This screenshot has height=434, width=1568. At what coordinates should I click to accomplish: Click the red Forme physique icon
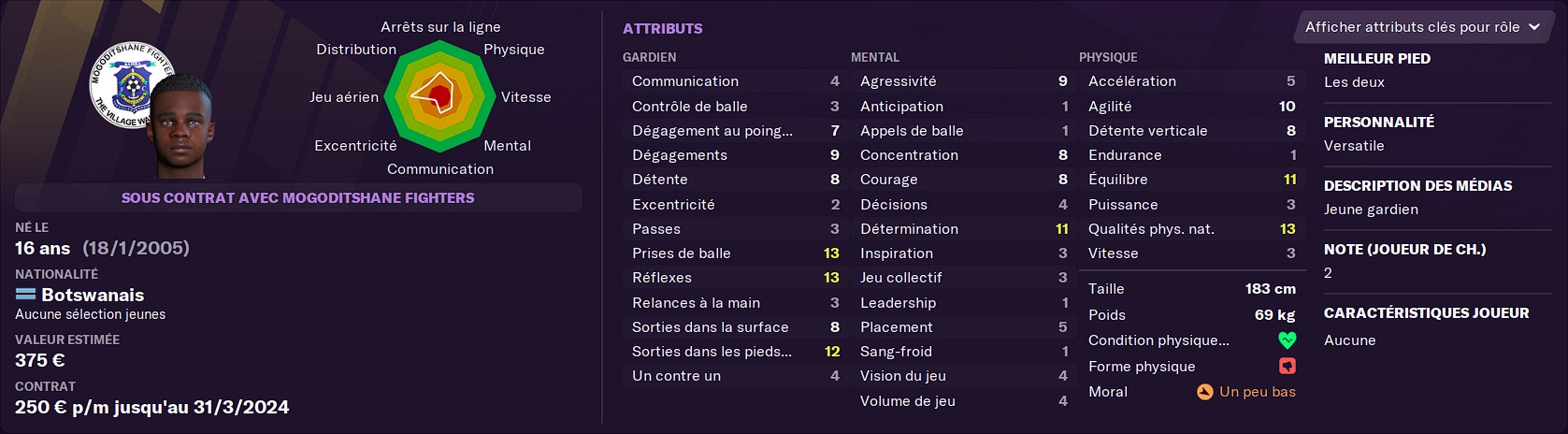(1287, 366)
